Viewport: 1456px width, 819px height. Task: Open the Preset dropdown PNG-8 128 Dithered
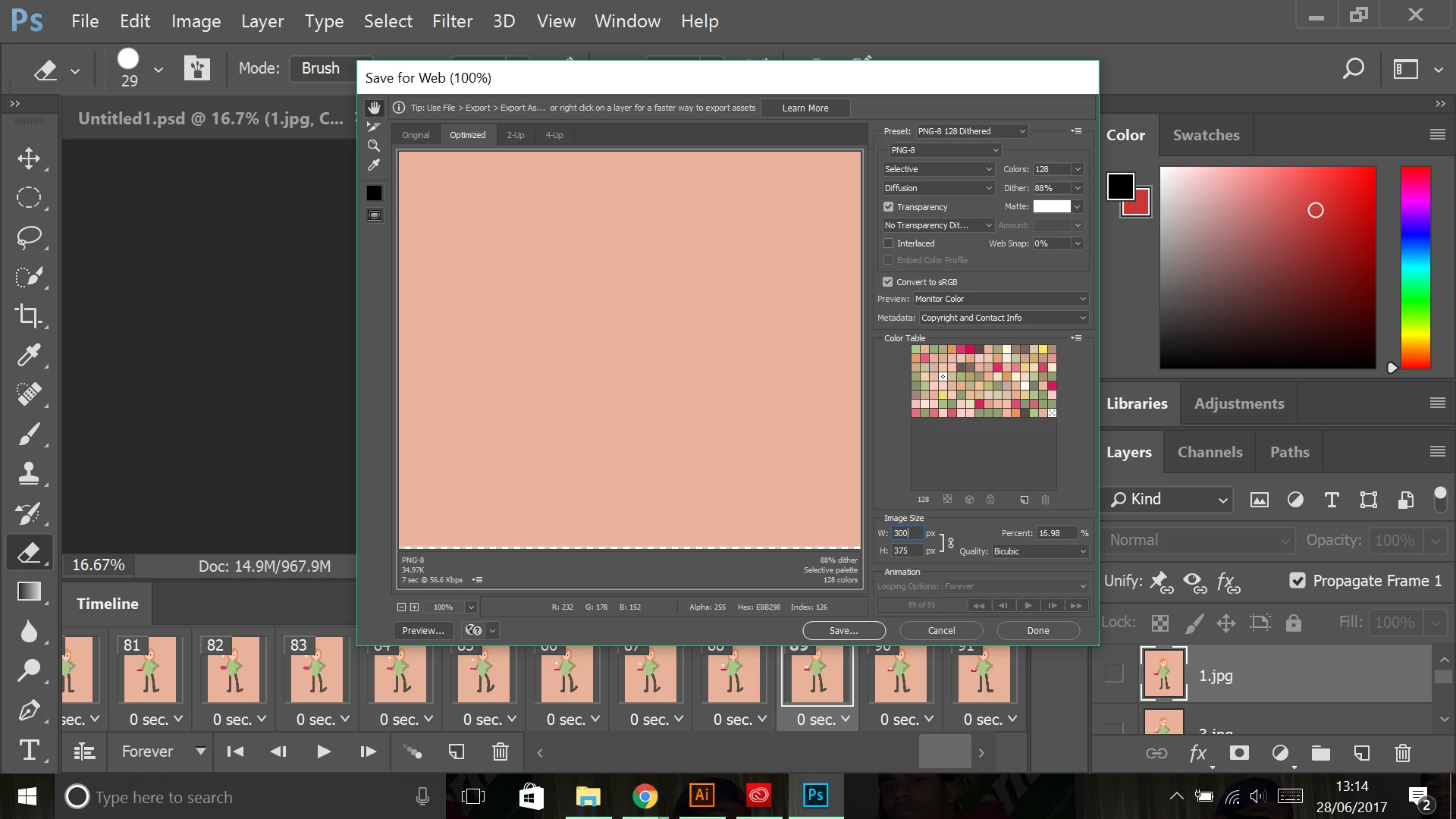(971, 131)
